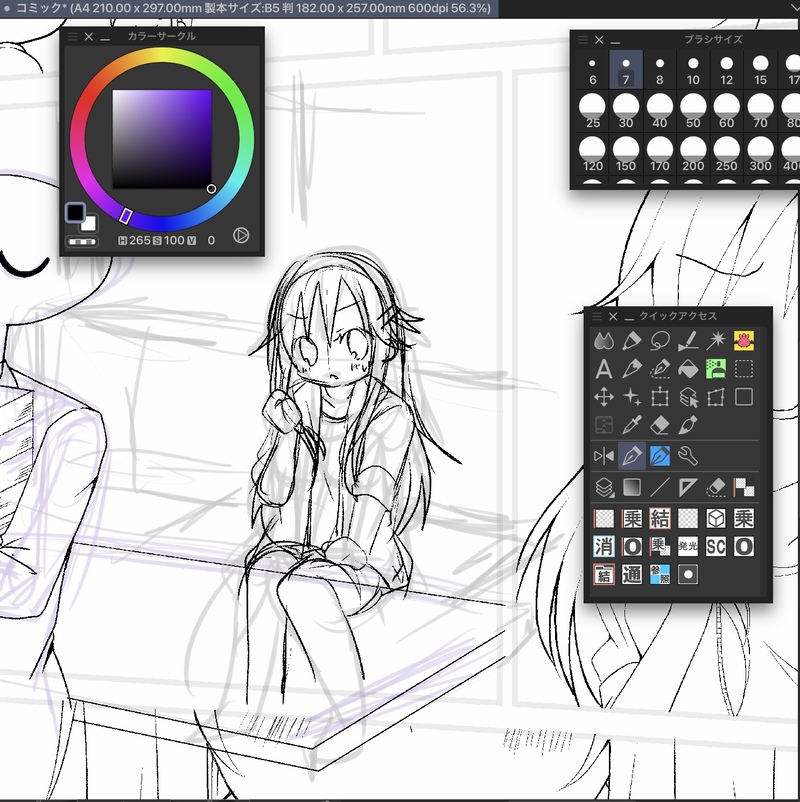The image size is (800, 802).
Task: Select the white sub color swatch
Action: tap(90, 225)
